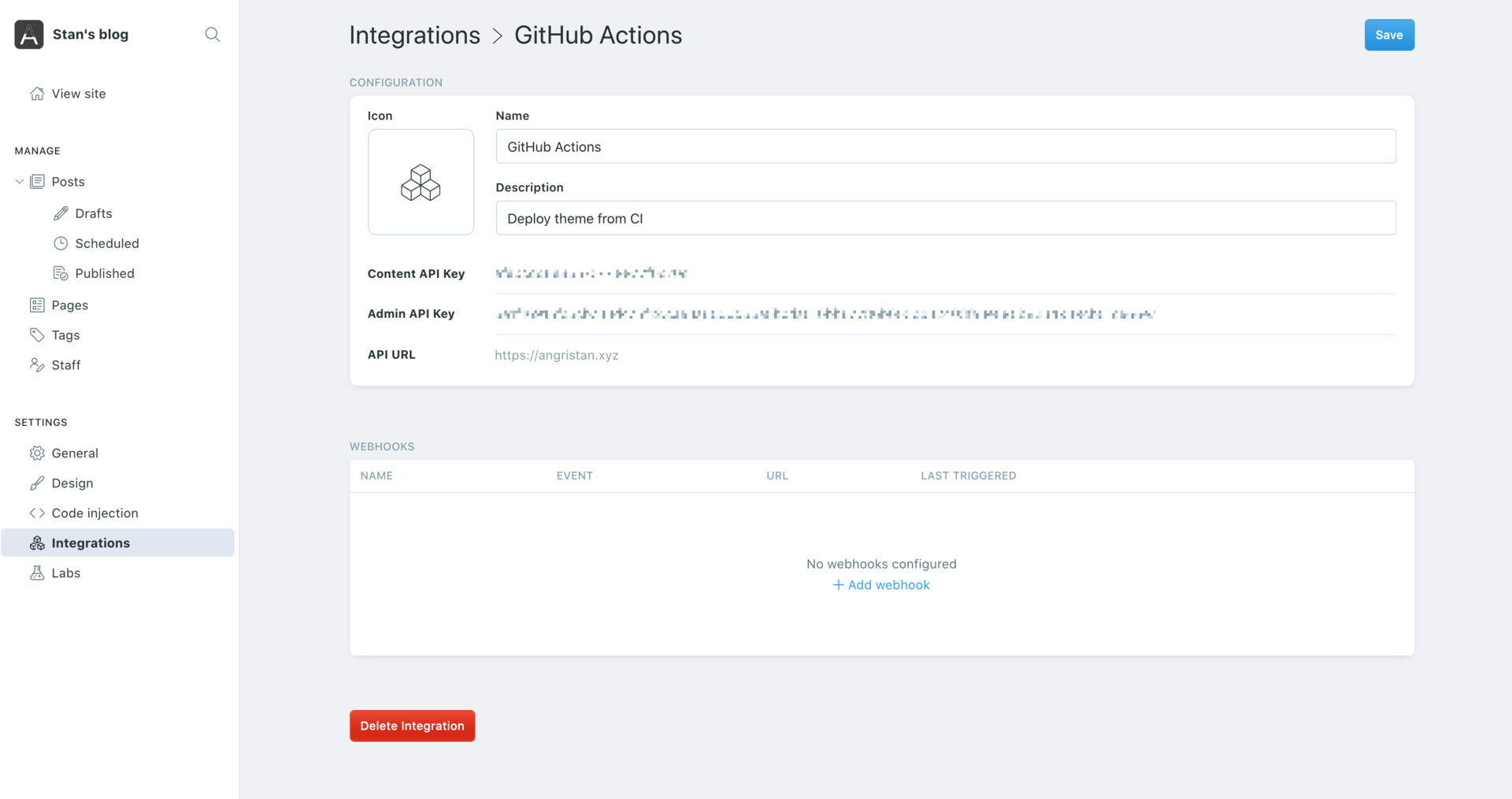Screen dimensions: 1512x799
Task: Click the Delete Integration button
Action: 412,725
